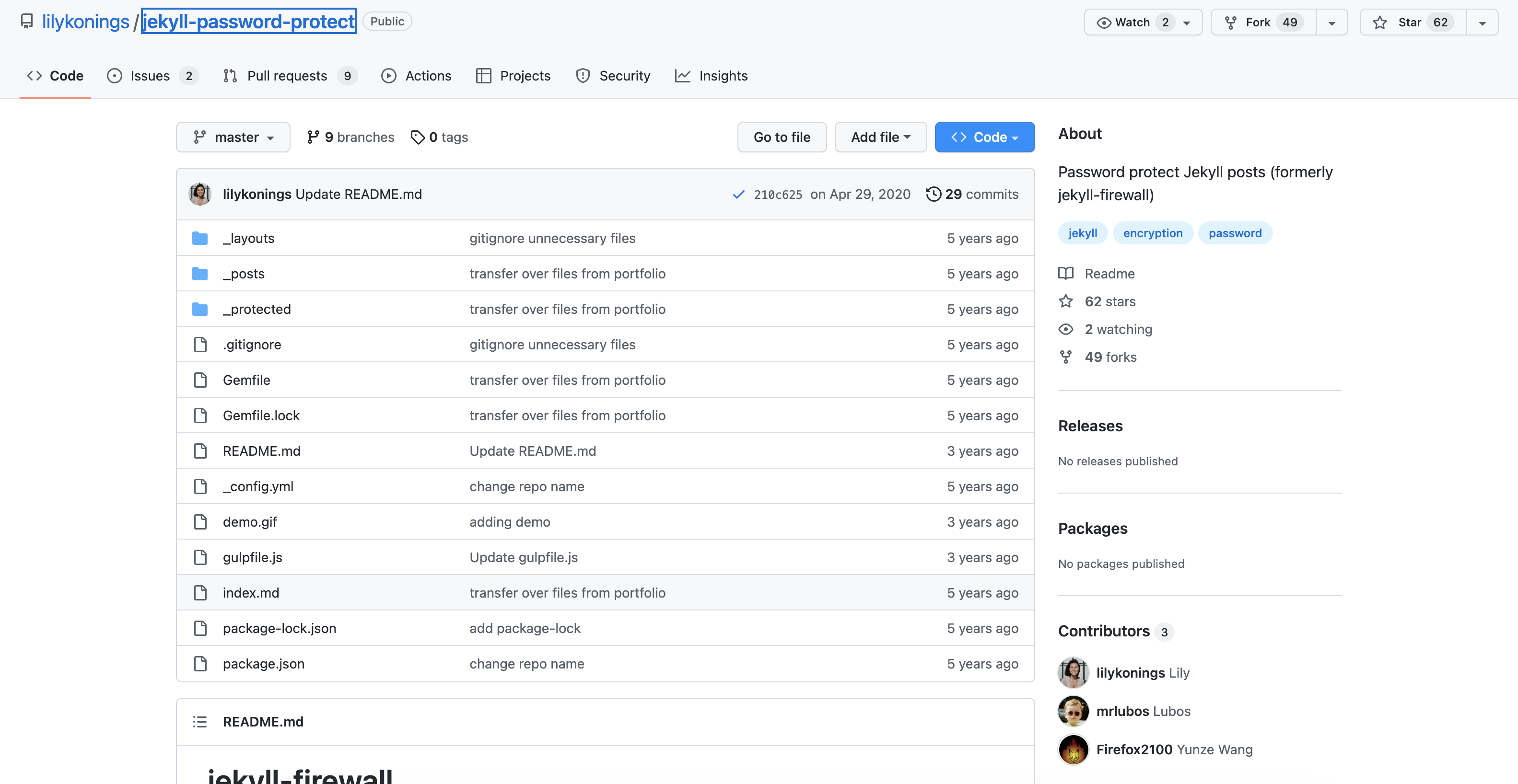This screenshot has height=784, width=1518.
Task: Open the encryption topic tag
Action: (1153, 233)
